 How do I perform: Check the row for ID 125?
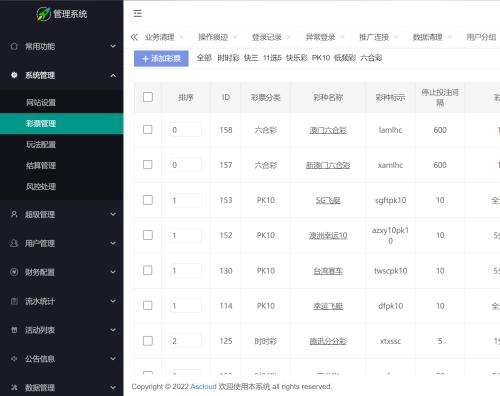click(148, 341)
